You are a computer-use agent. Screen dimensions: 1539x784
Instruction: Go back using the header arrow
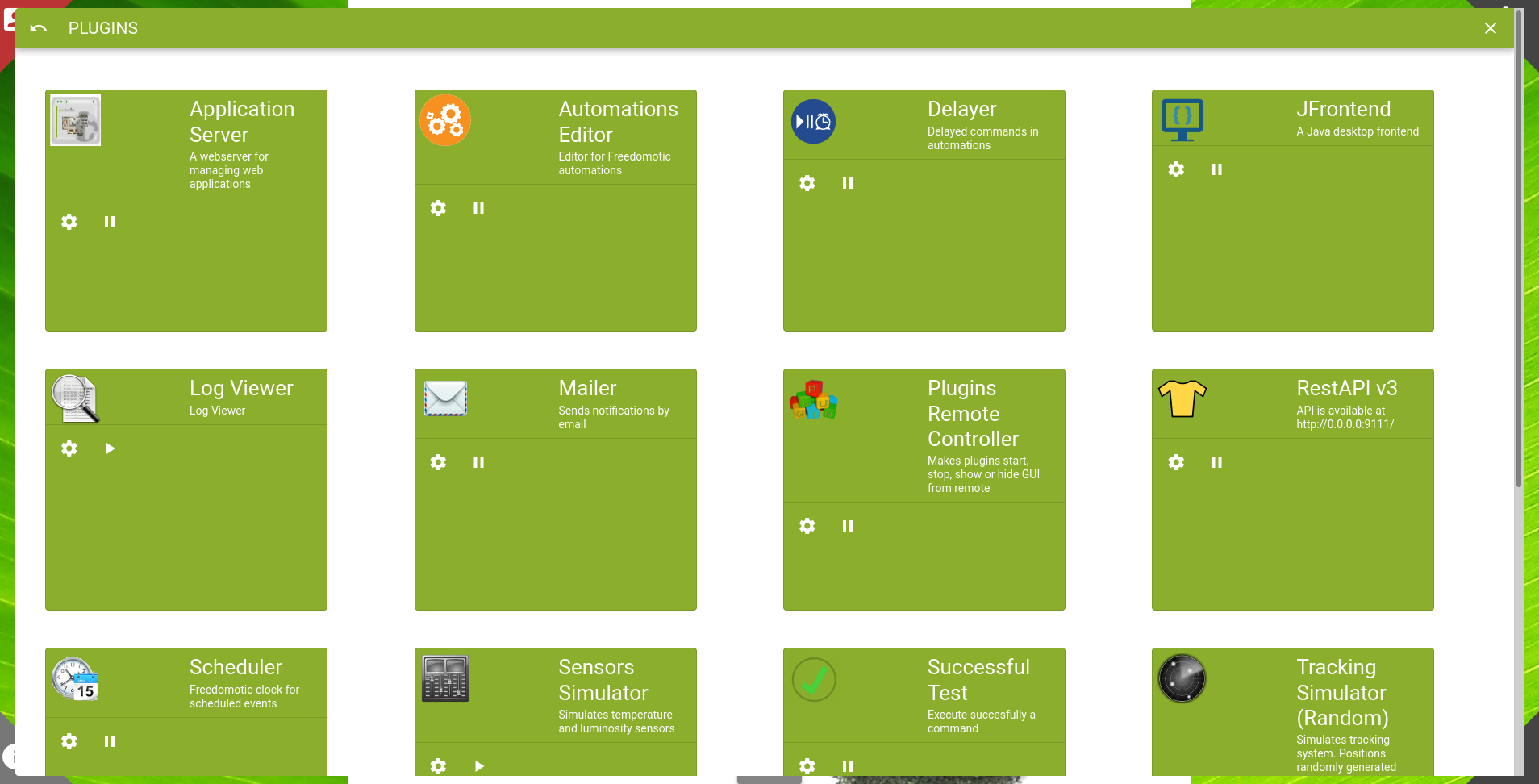point(39,28)
